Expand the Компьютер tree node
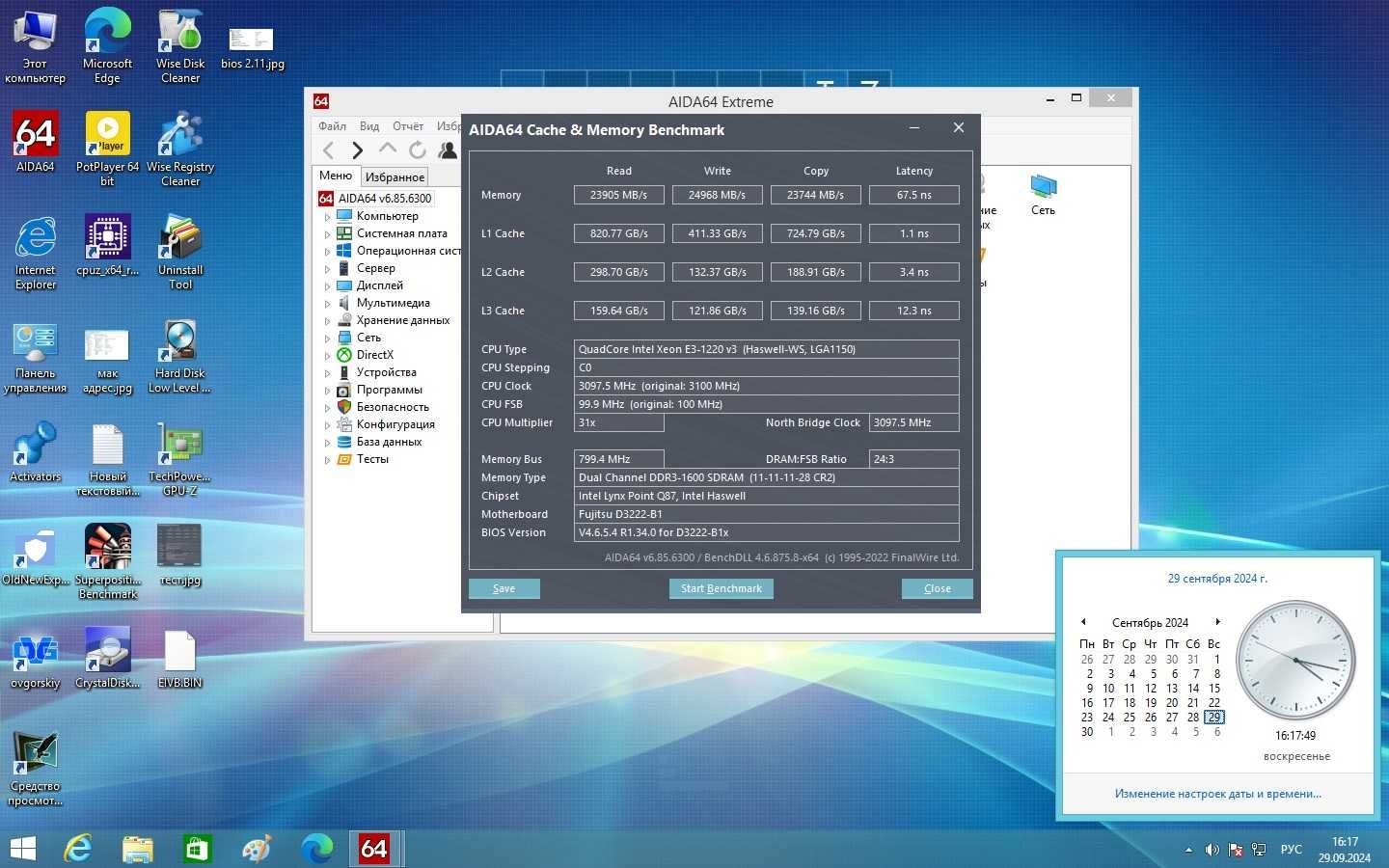This screenshot has width=1389, height=868. (327, 217)
